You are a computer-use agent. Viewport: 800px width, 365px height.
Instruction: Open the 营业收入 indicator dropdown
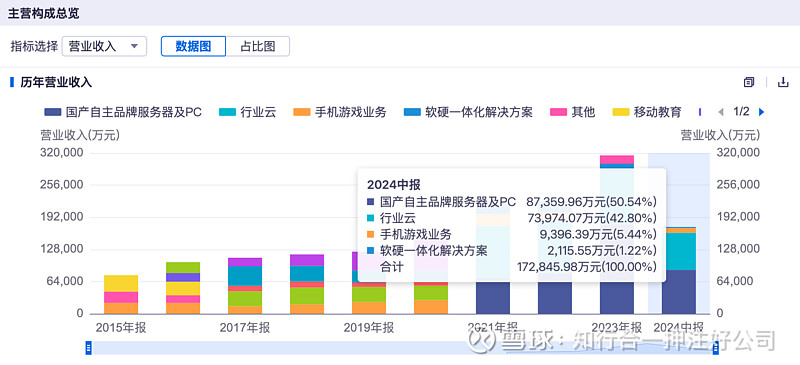click(104, 46)
